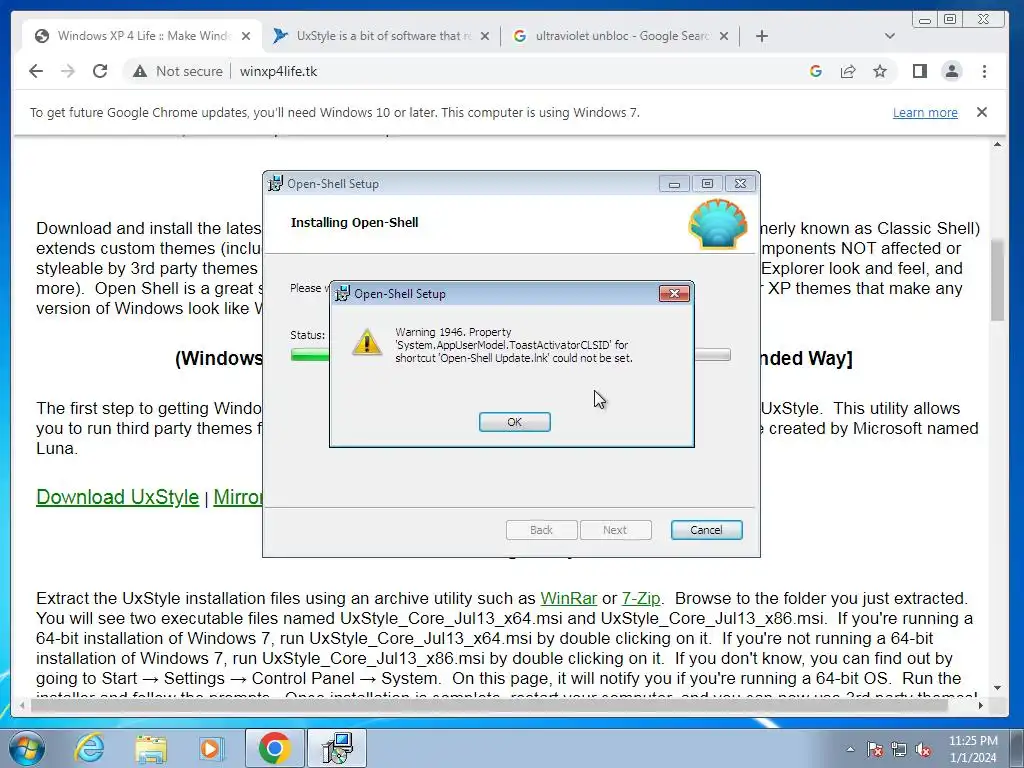1024x768 pixels.
Task: Click the network tray icon
Action: [x=899, y=750]
